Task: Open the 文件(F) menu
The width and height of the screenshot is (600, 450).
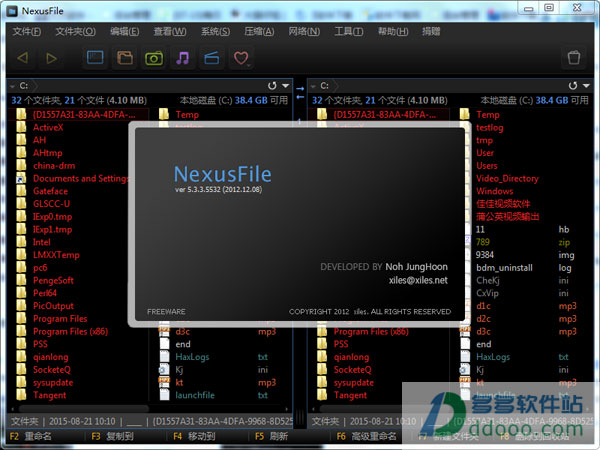Action: [26, 32]
